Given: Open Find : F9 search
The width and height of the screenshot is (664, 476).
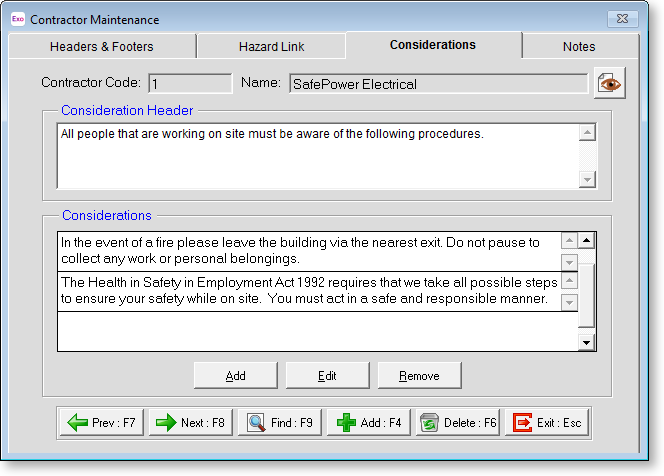Looking at the screenshot, I should tap(279, 422).
